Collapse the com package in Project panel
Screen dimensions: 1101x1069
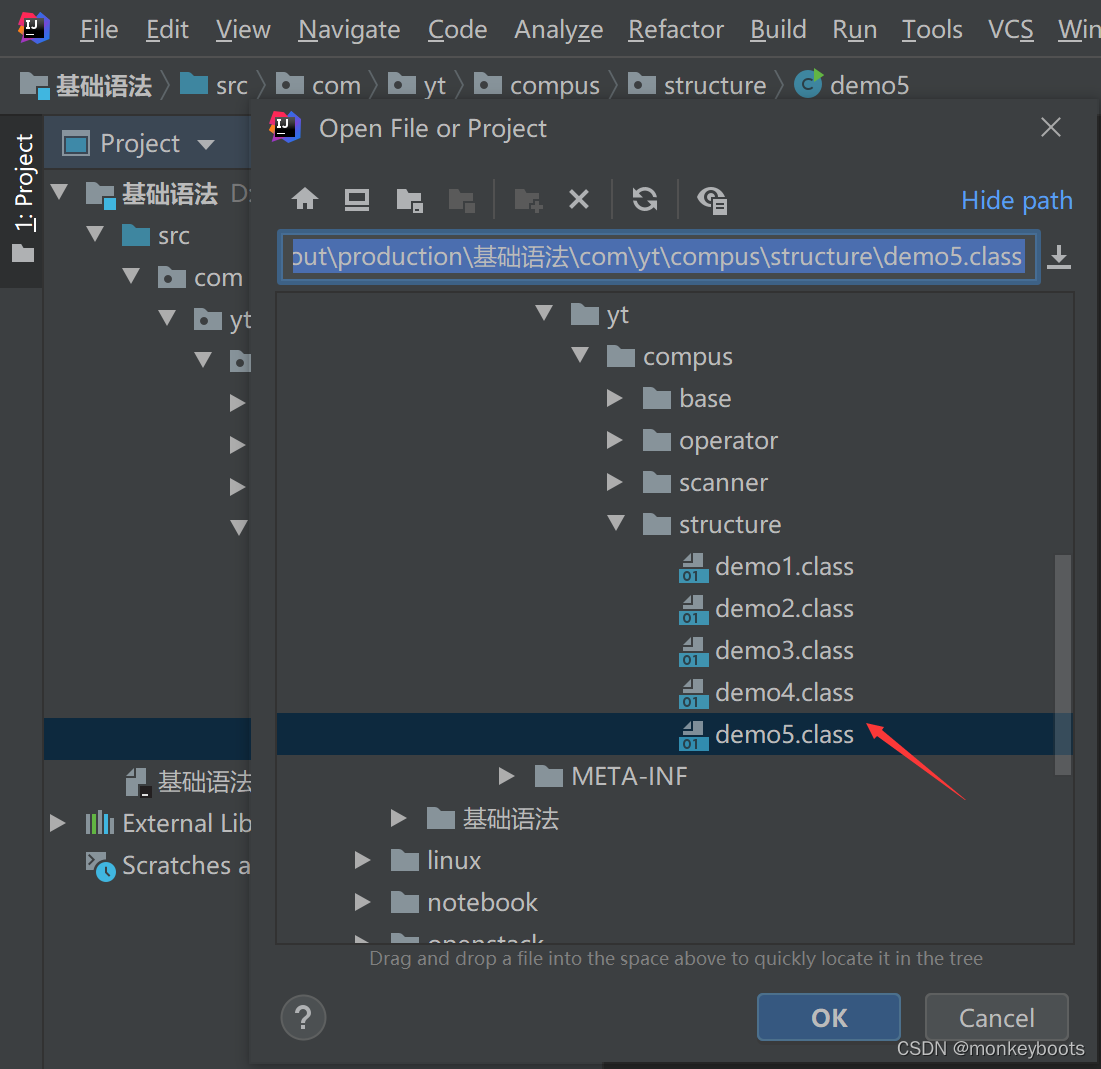pyautogui.click(x=131, y=275)
